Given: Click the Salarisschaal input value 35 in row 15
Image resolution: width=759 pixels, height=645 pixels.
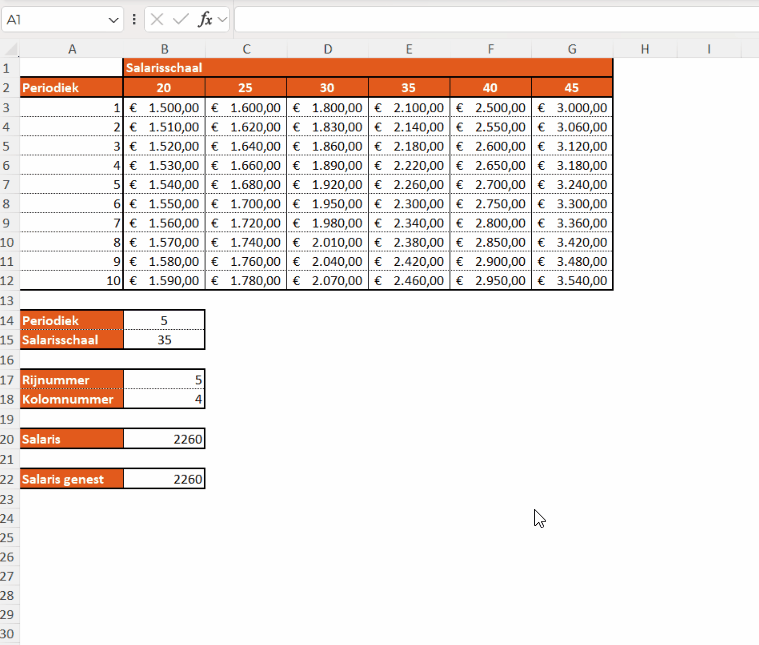Looking at the screenshot, I should pyautogui.click(x=164, y=339).
